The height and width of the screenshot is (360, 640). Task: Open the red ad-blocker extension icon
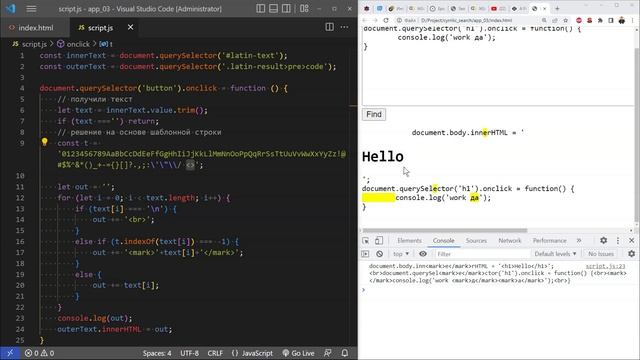(x=579, y=20)
